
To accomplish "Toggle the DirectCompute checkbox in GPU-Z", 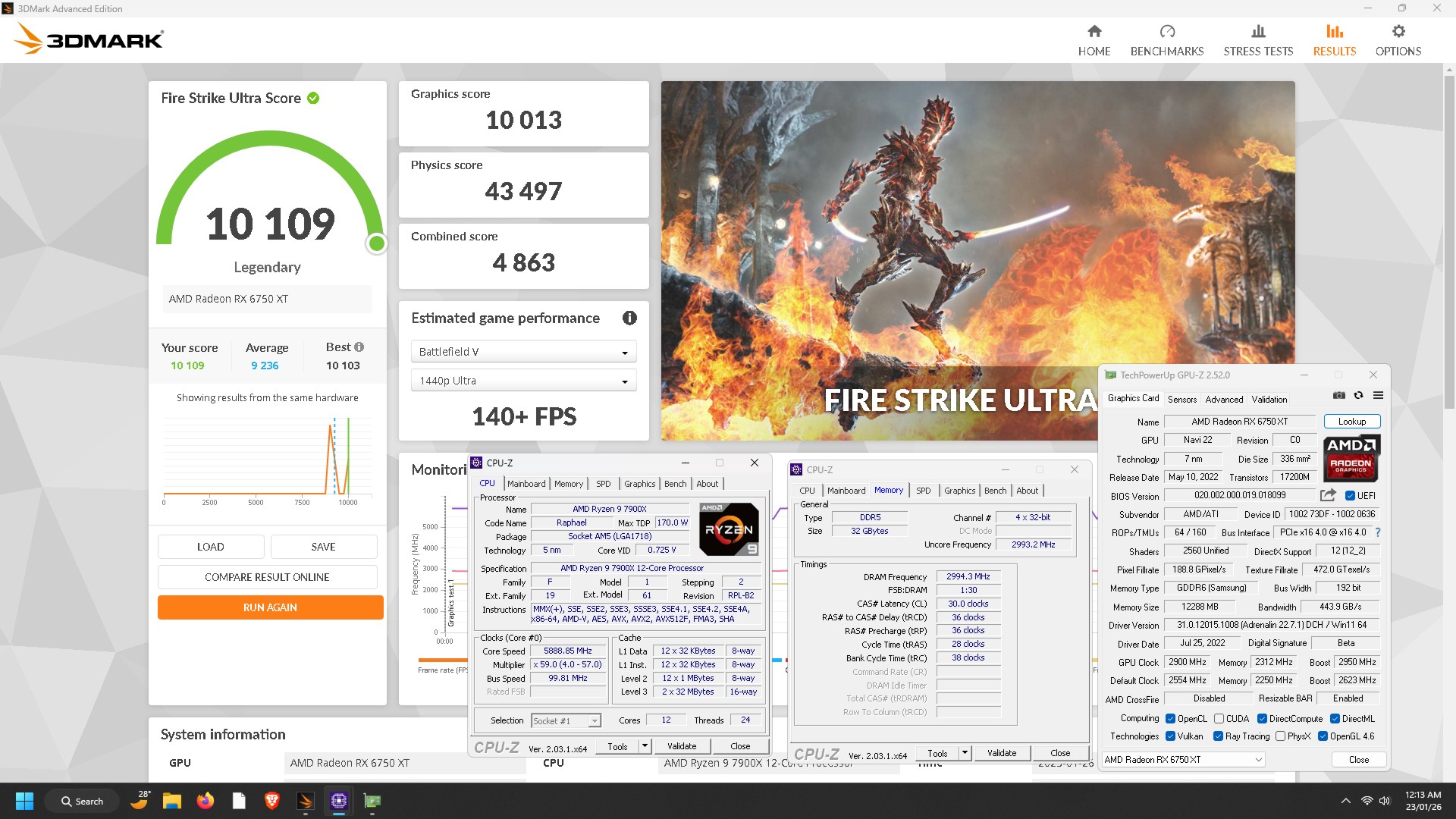I will 1262,719.
